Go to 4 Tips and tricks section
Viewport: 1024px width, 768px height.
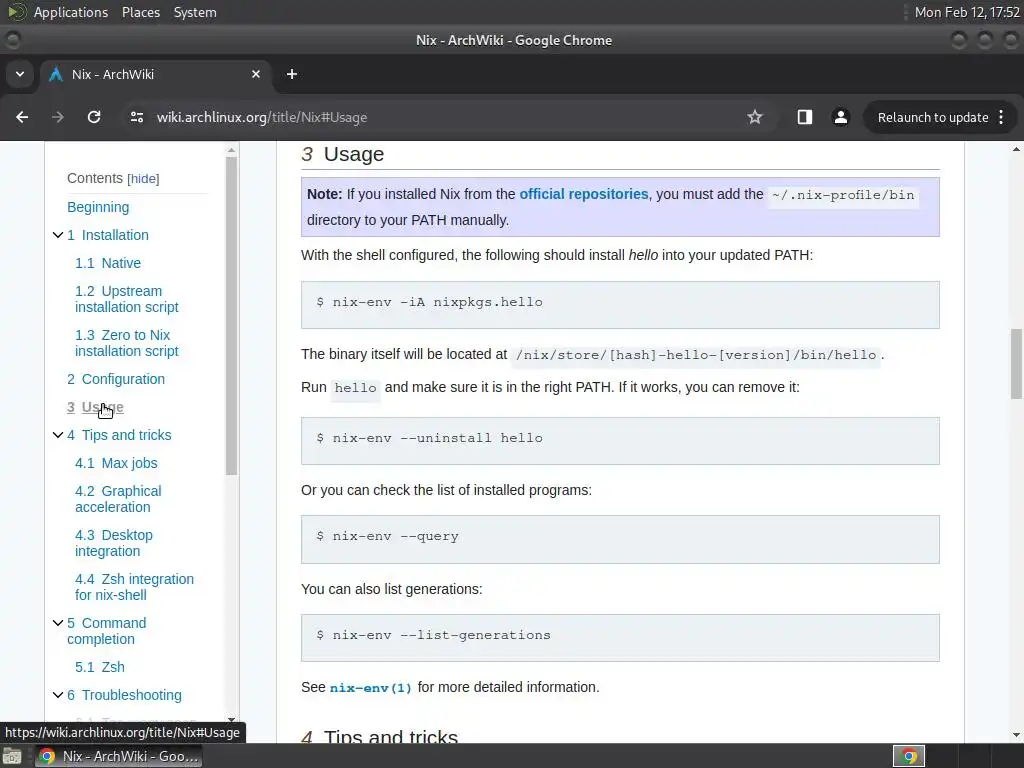pos(119,435)
